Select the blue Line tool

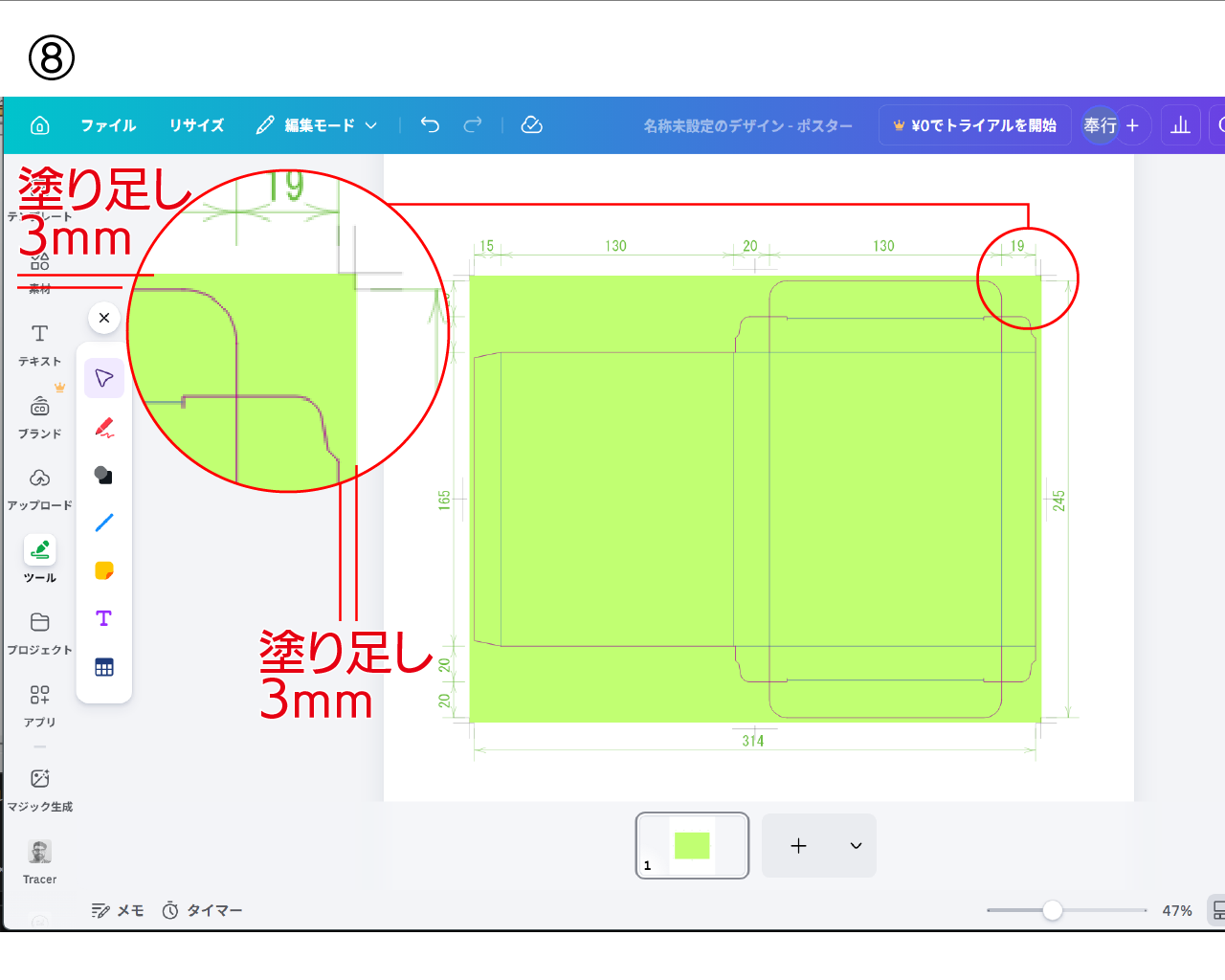pyautogui.click(x=104, y=523)
